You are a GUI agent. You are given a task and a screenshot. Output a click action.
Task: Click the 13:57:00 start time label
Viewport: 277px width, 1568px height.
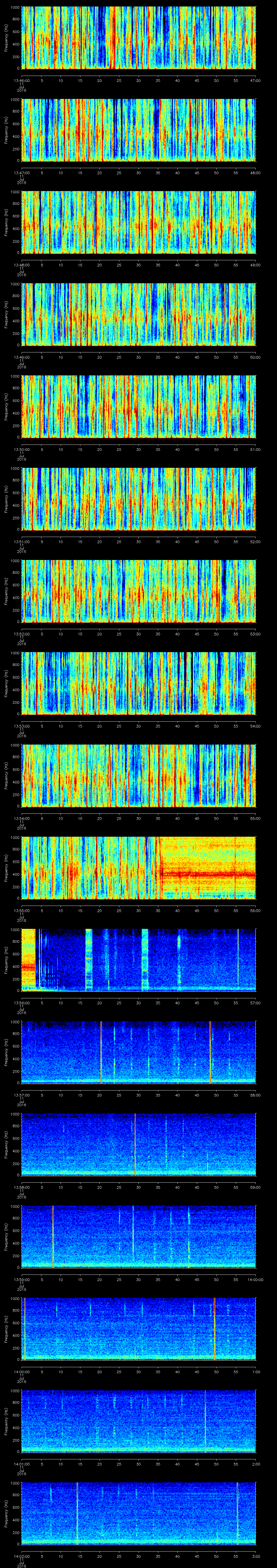coord(21,1095)
